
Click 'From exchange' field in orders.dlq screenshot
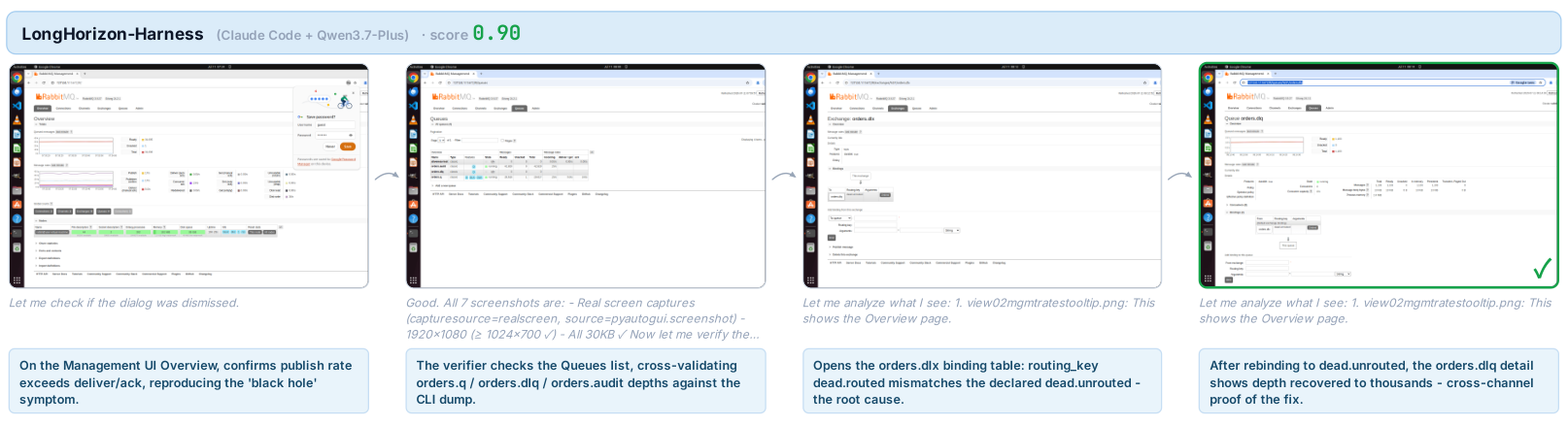pyautogui.click(x=1267, y=262)
